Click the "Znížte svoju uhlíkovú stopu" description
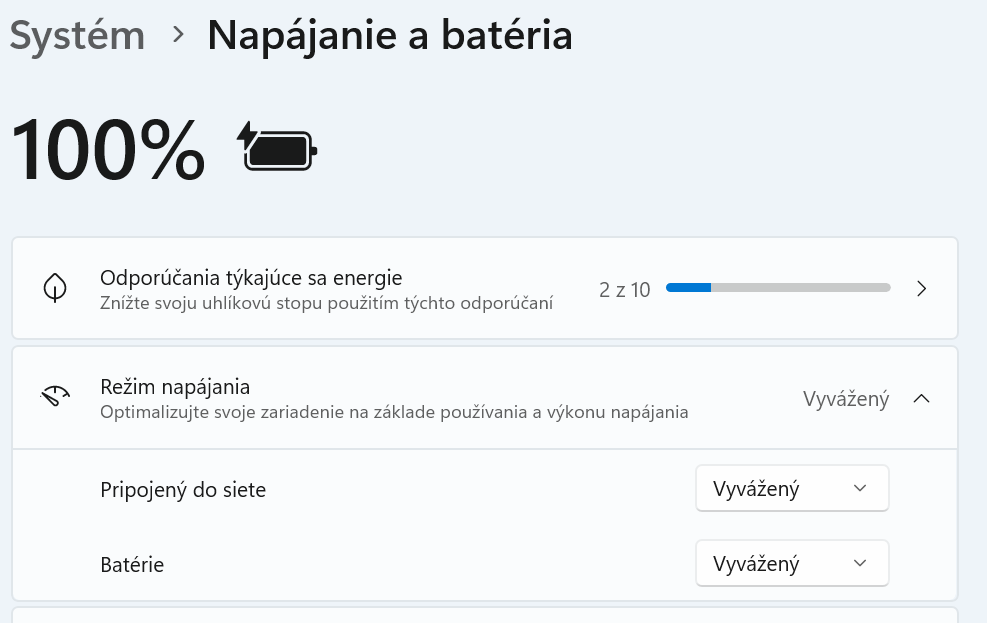This screenshot has width=987, height=623. tap(326, 302)
